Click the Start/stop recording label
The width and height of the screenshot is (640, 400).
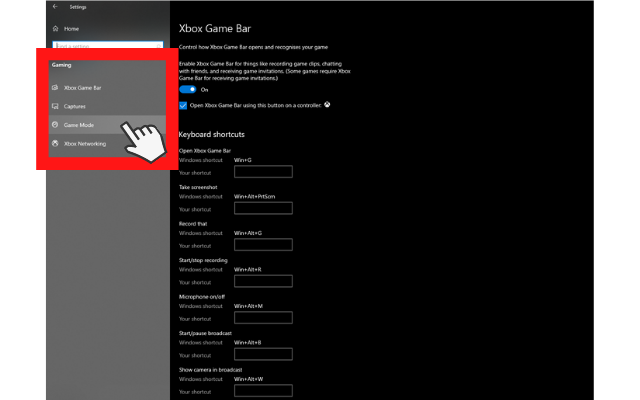point(203,260)
